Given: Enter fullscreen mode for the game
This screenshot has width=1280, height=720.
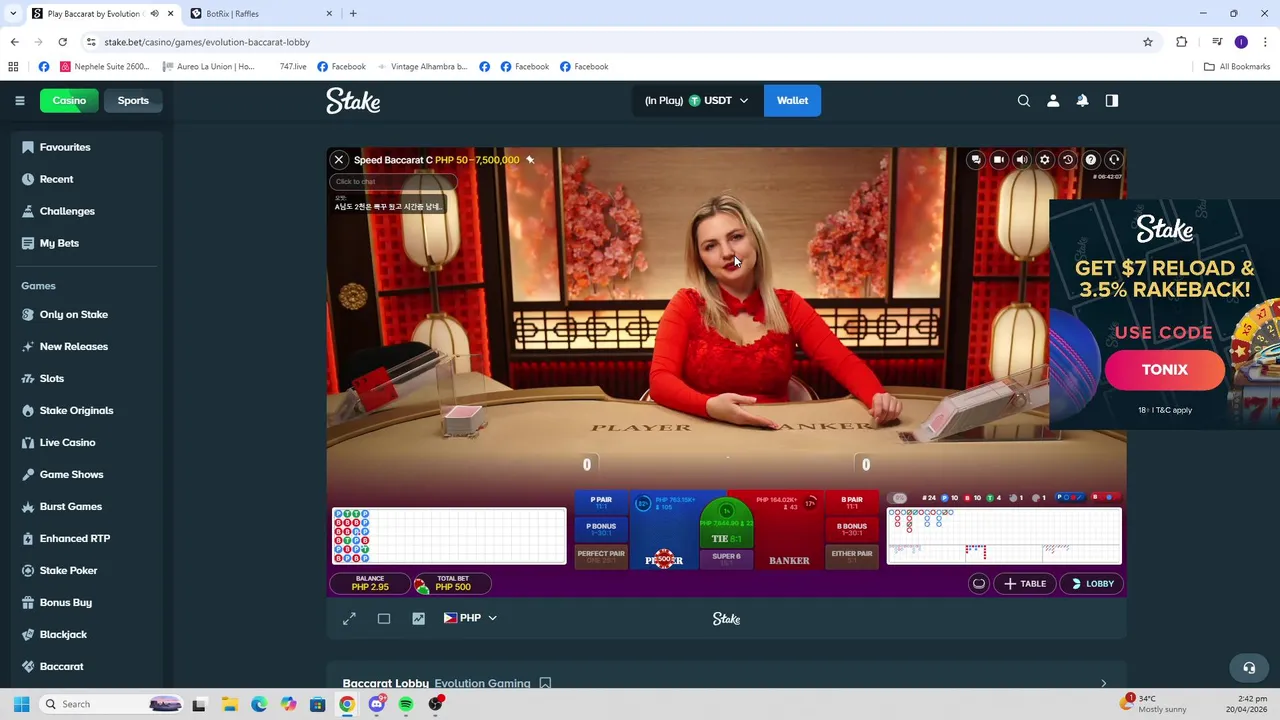Looking at the screenshot, I should click(349, 619).
